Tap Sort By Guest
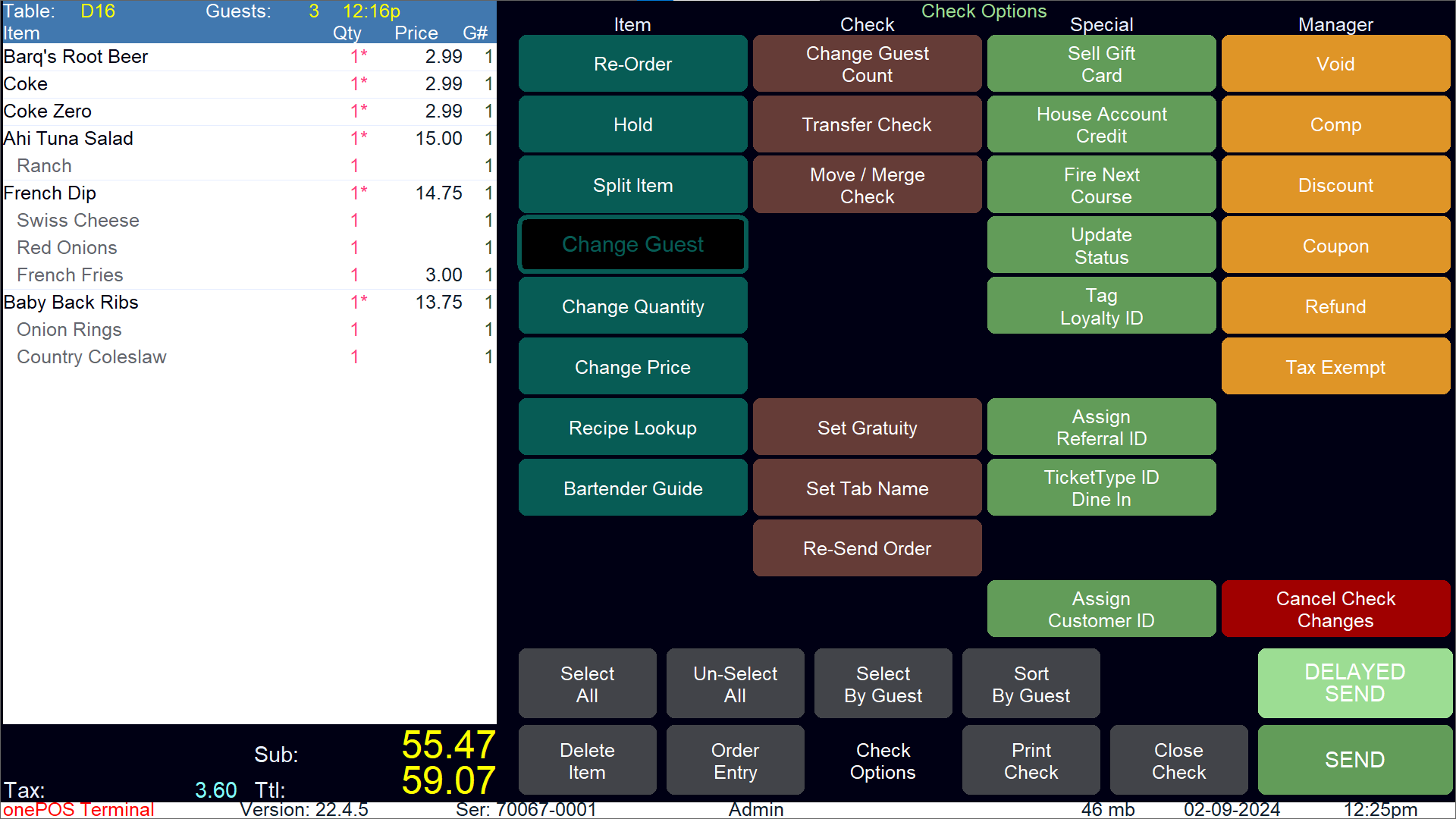 [x=1031, y=684]
